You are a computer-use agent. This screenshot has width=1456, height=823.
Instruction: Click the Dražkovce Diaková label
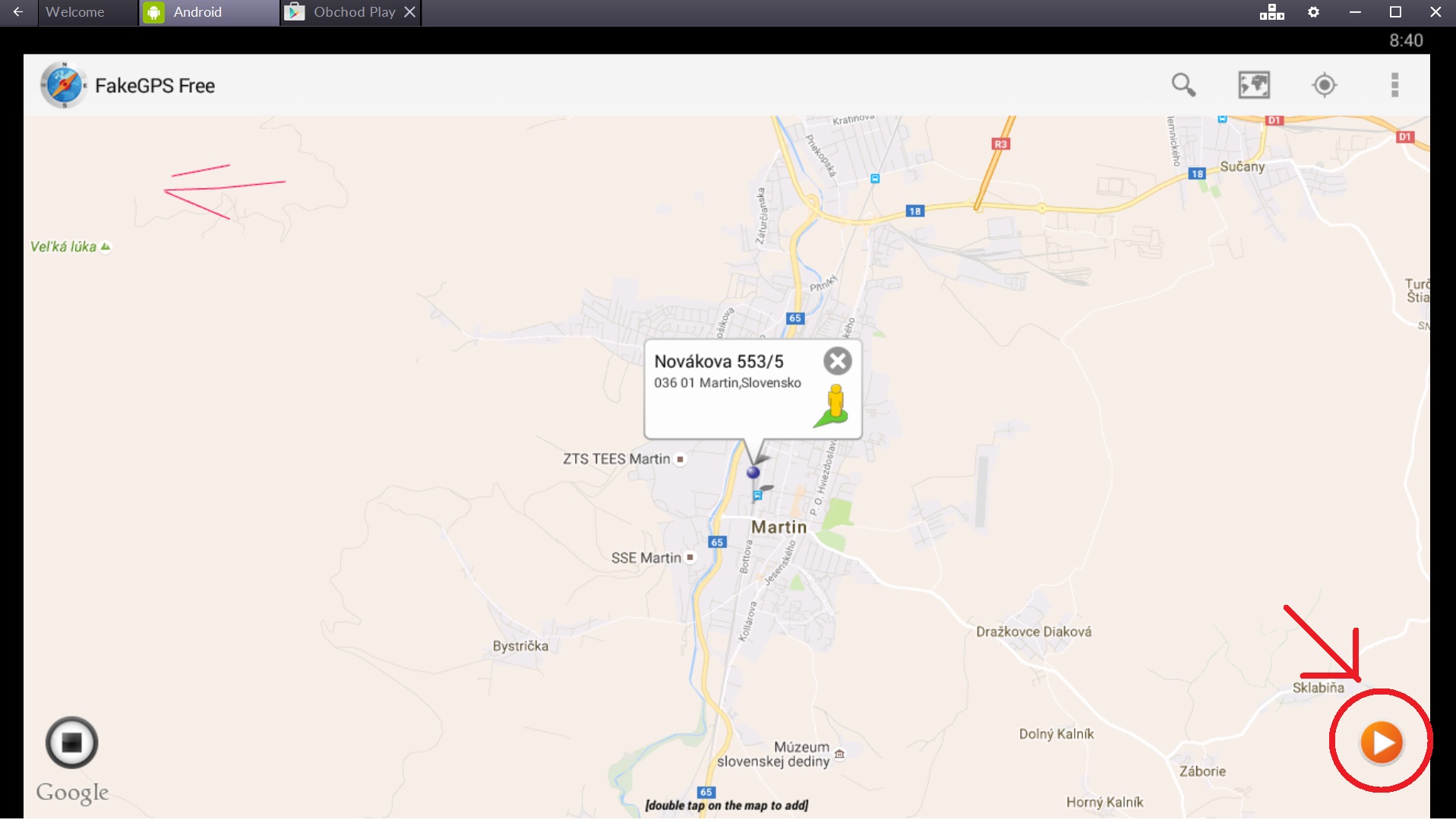tap(1034, 631)
